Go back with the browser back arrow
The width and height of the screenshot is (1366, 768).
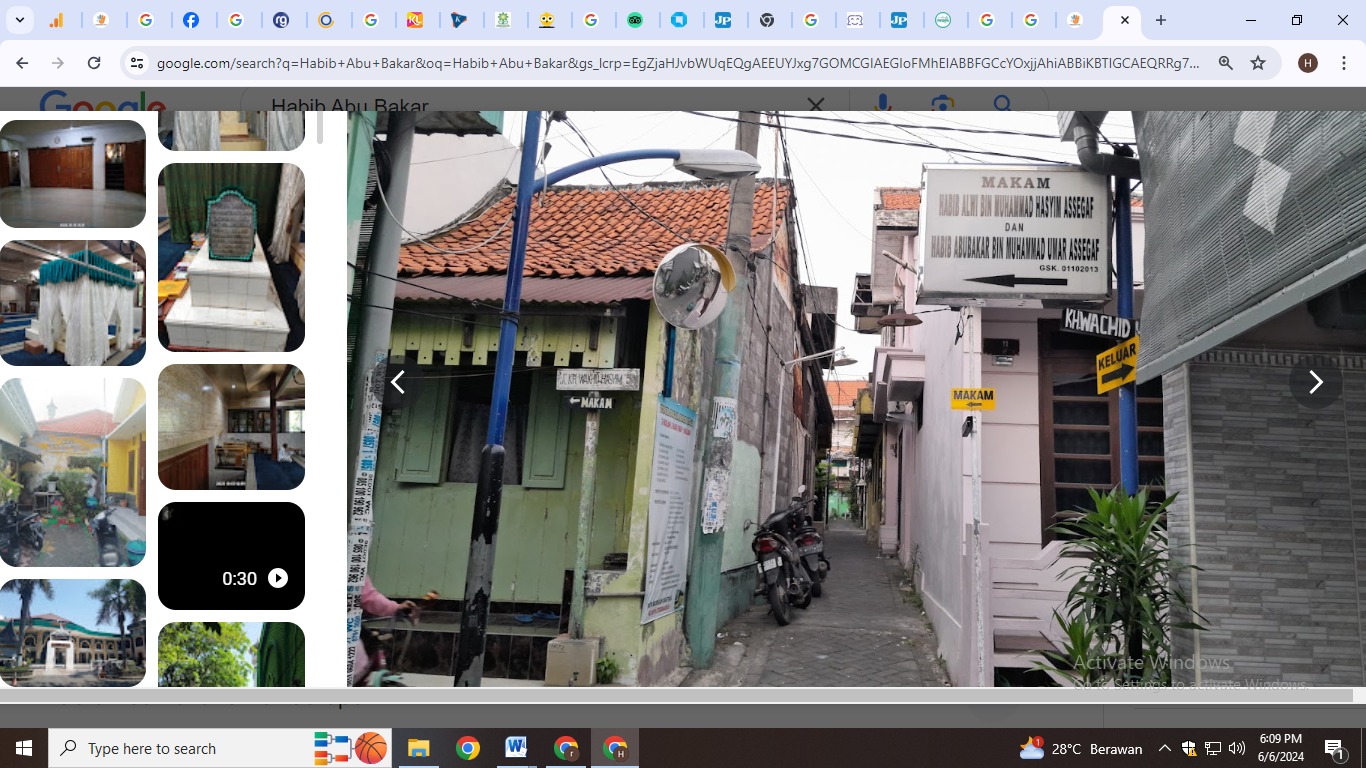pos(22,63)
